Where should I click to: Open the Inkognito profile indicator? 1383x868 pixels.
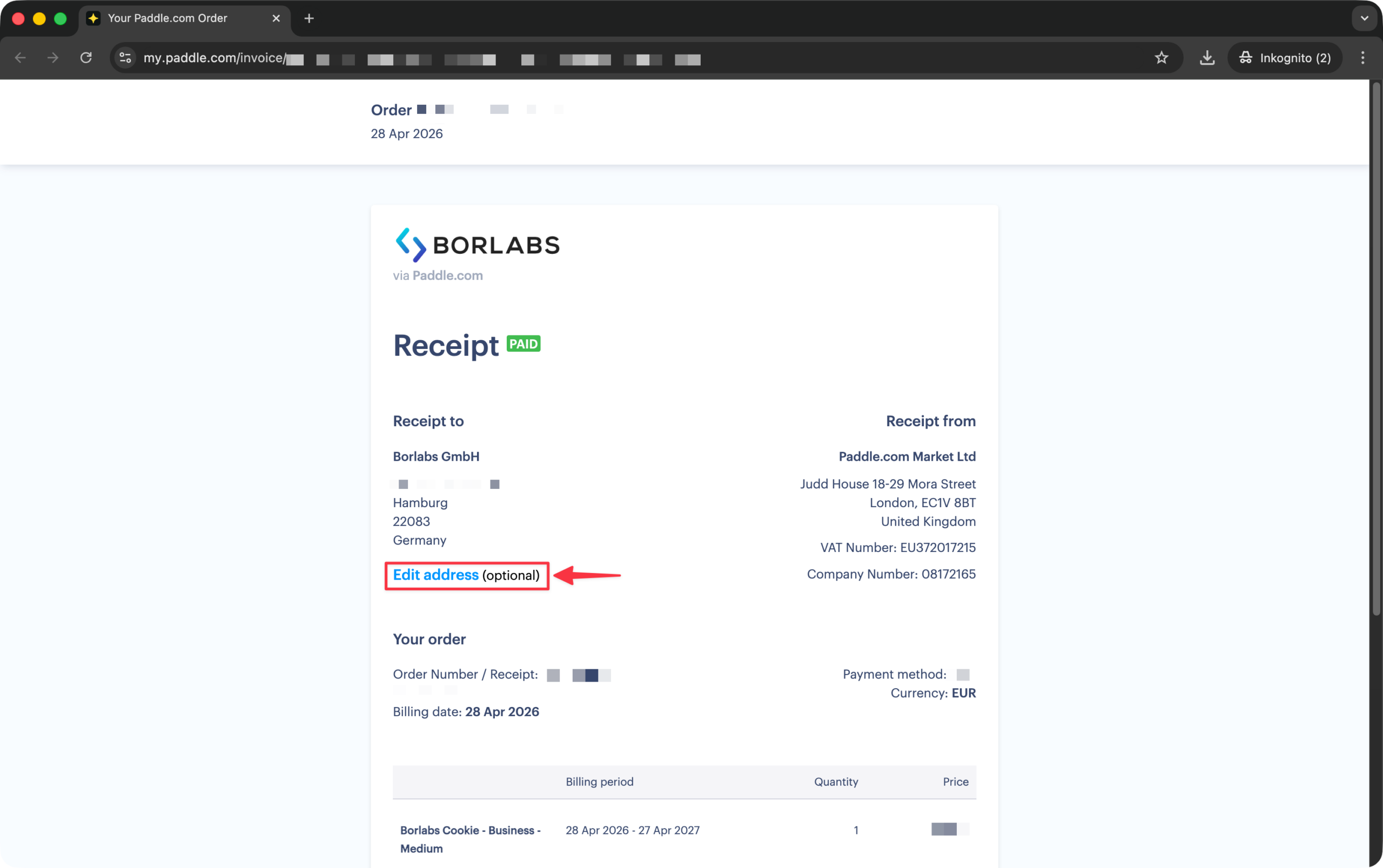[1285, 58]
